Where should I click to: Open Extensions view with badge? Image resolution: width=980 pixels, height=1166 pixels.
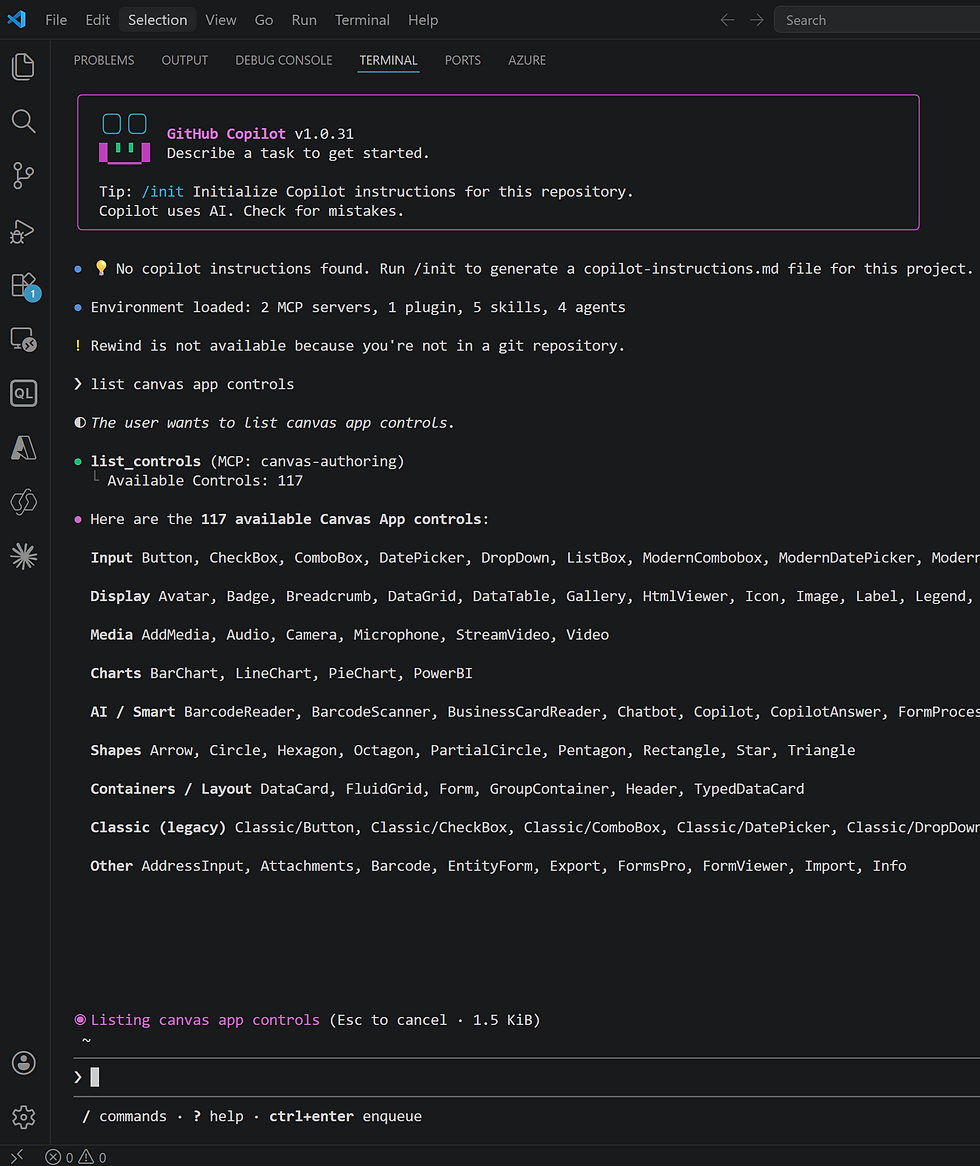tap(24, 286)
